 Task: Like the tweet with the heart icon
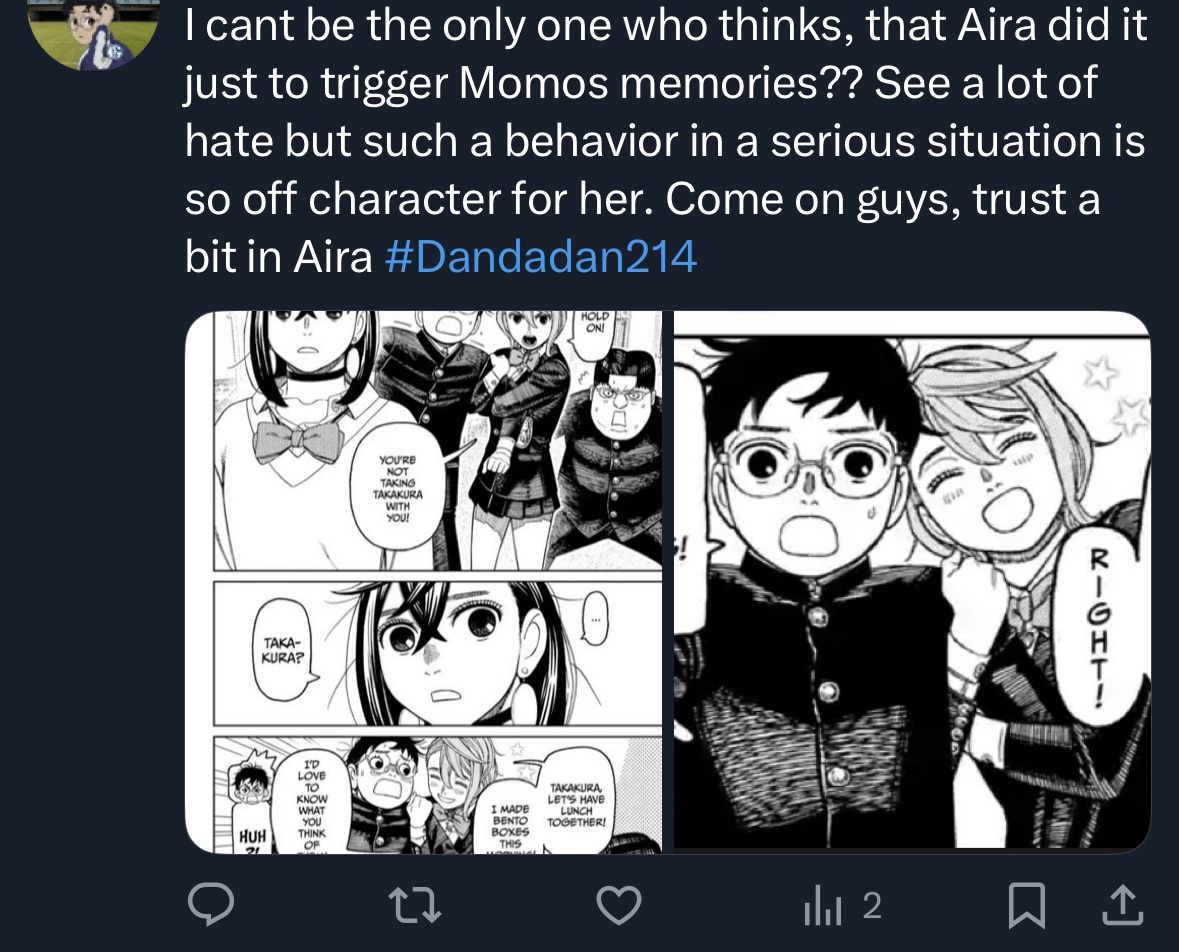click(619, 905)
